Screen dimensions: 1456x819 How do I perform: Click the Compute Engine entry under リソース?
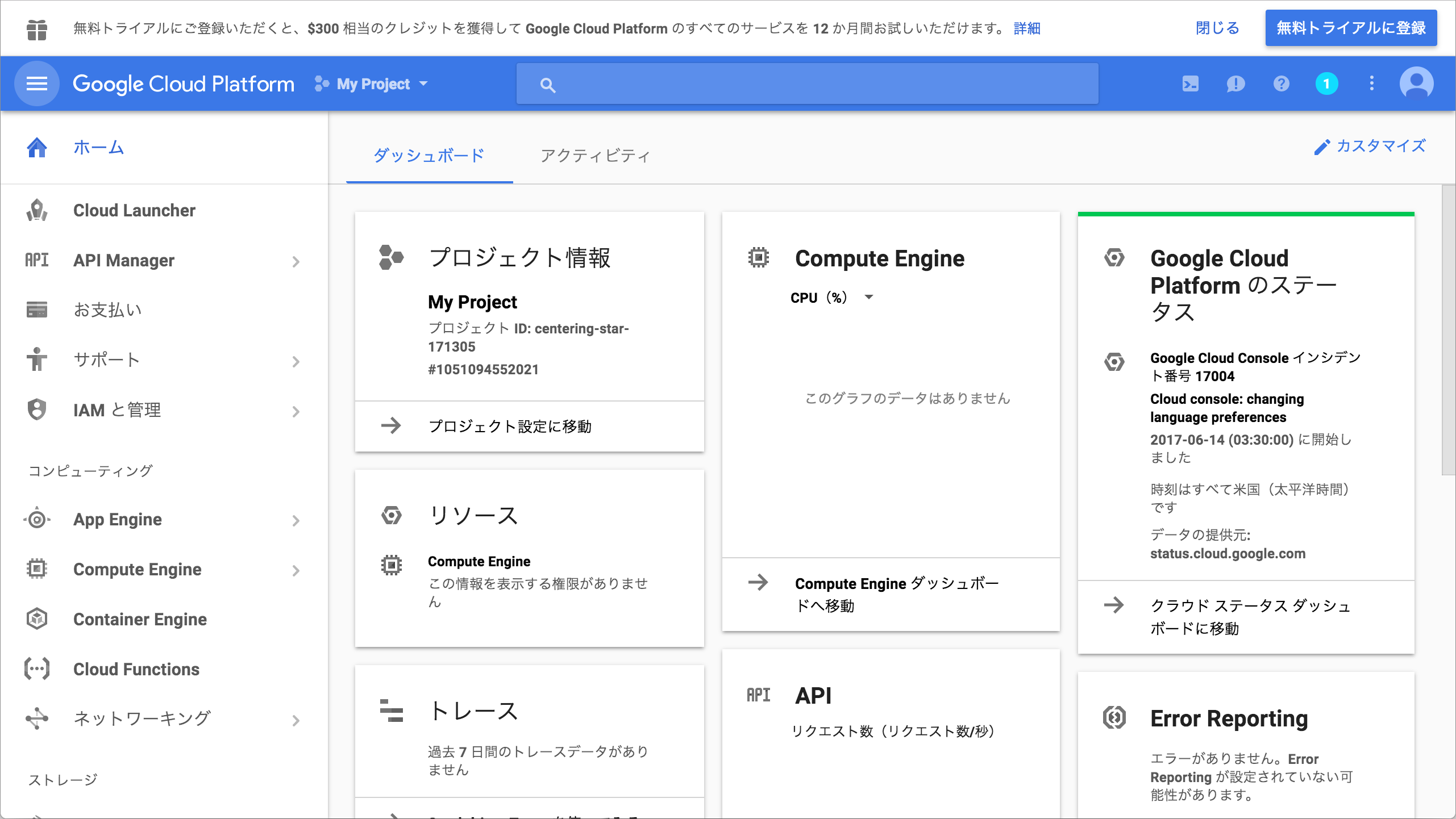479,562
